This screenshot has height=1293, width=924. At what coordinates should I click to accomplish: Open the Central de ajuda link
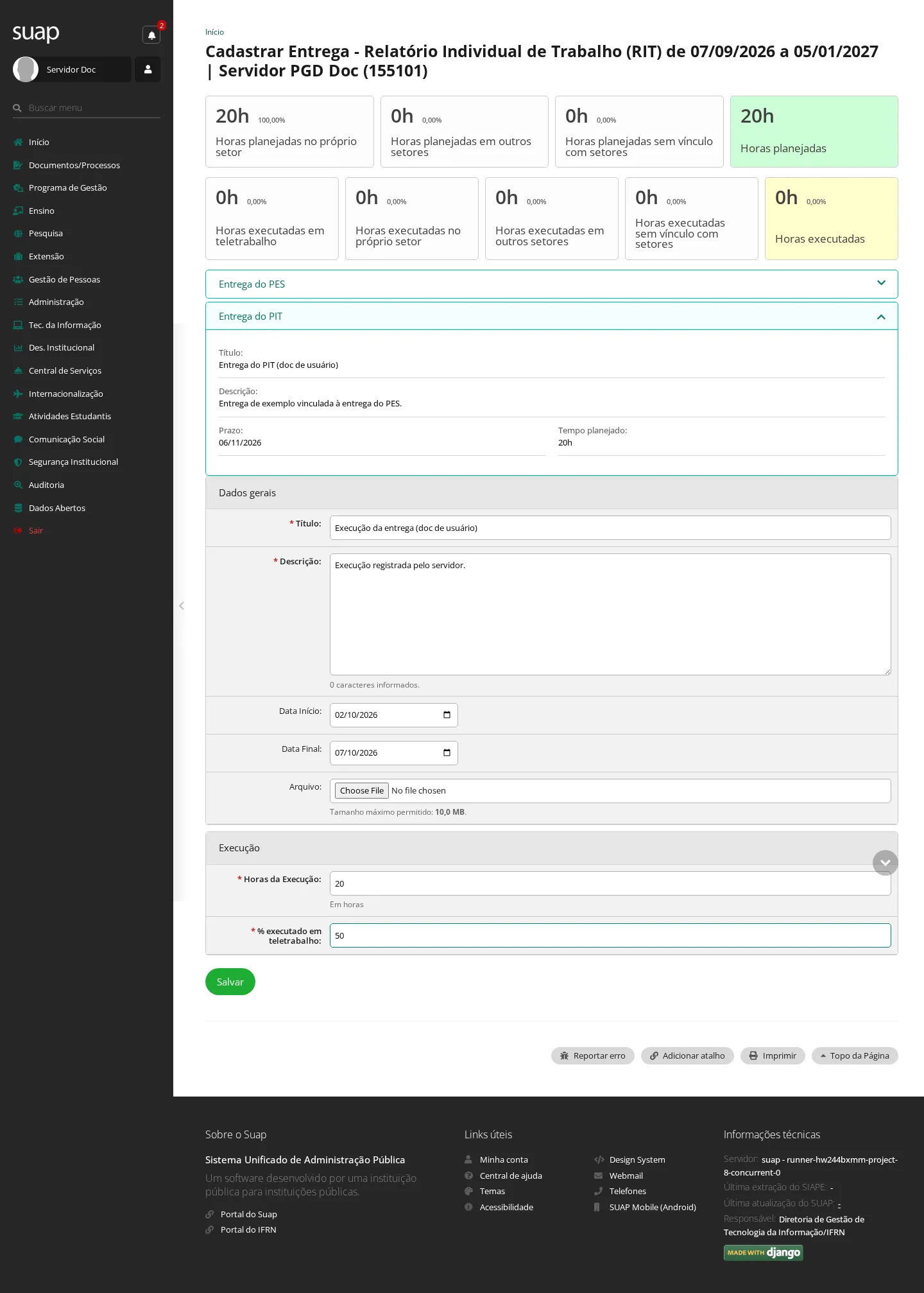tap(511, 1176)
